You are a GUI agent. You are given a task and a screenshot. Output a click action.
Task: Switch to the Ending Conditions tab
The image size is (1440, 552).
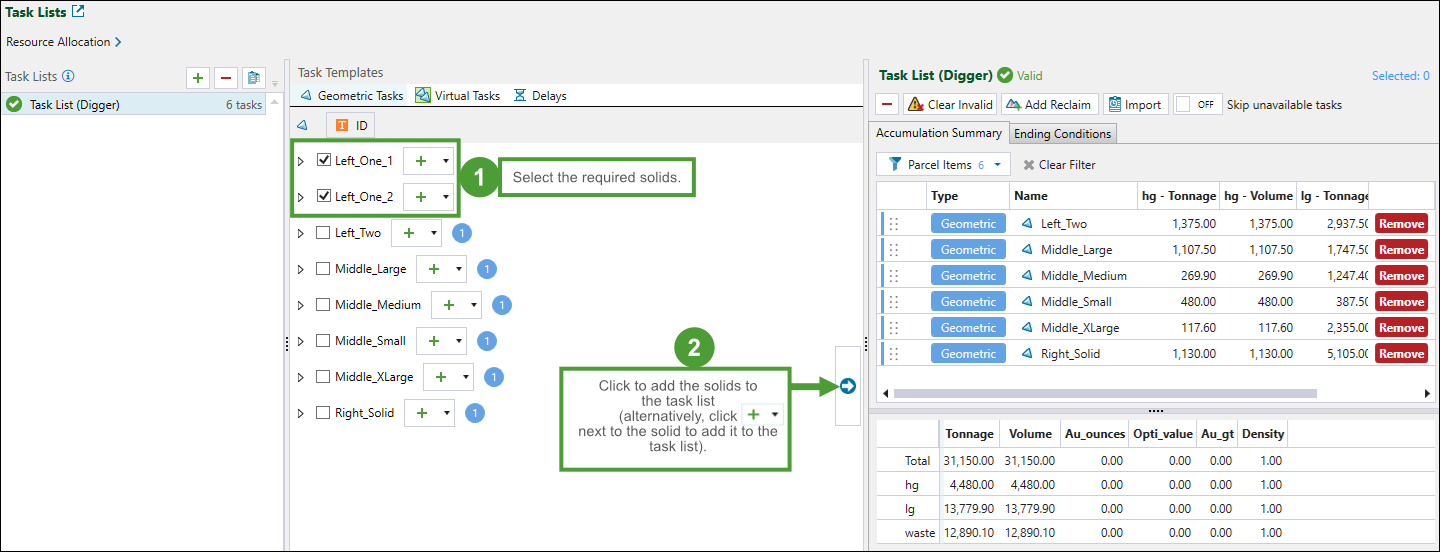point(1061,134)
